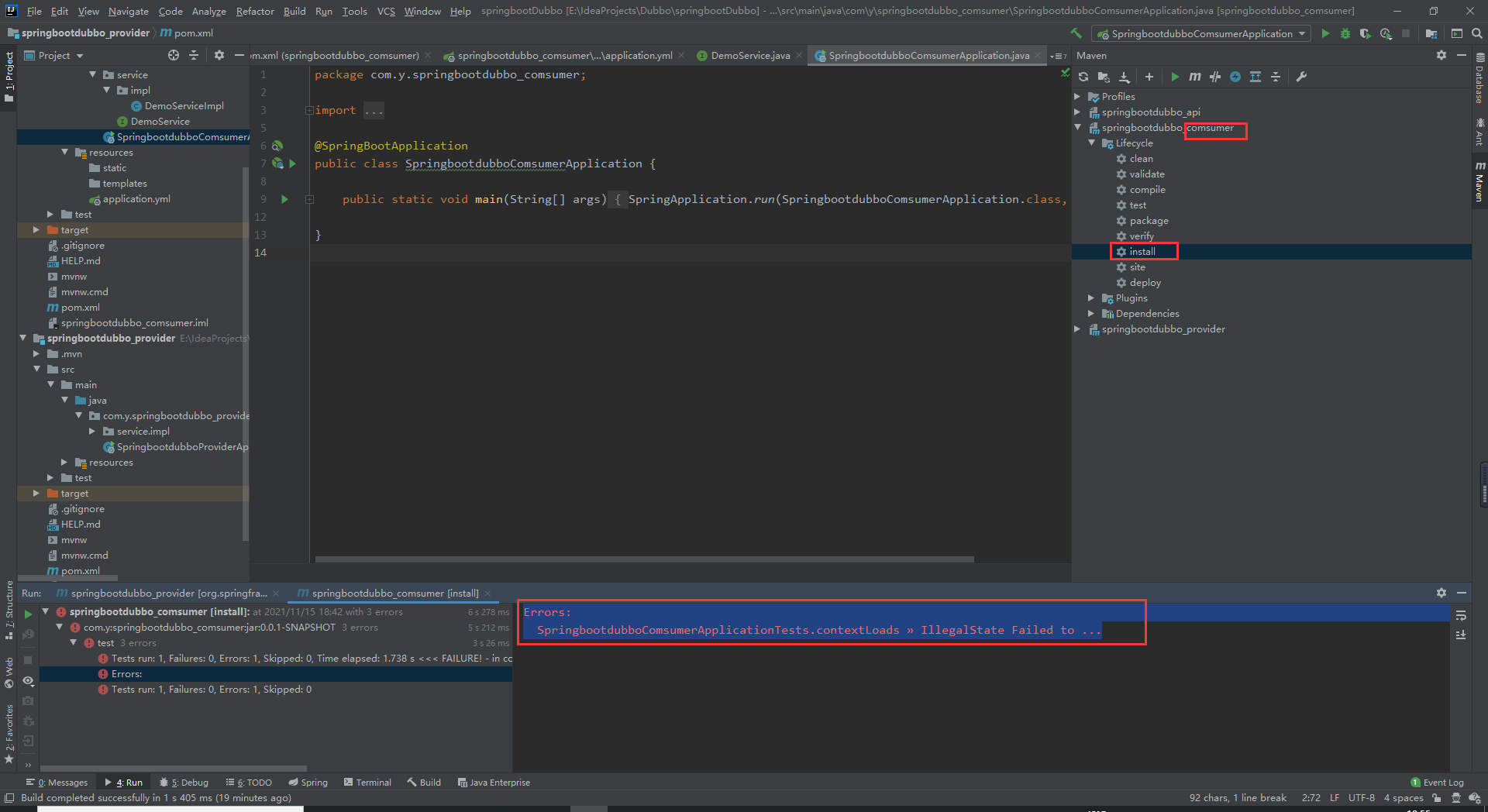The height and width of the screenshot is (812, 1488).
Task: Rerun the Maven install in Run panel
Action: point(28,614)
